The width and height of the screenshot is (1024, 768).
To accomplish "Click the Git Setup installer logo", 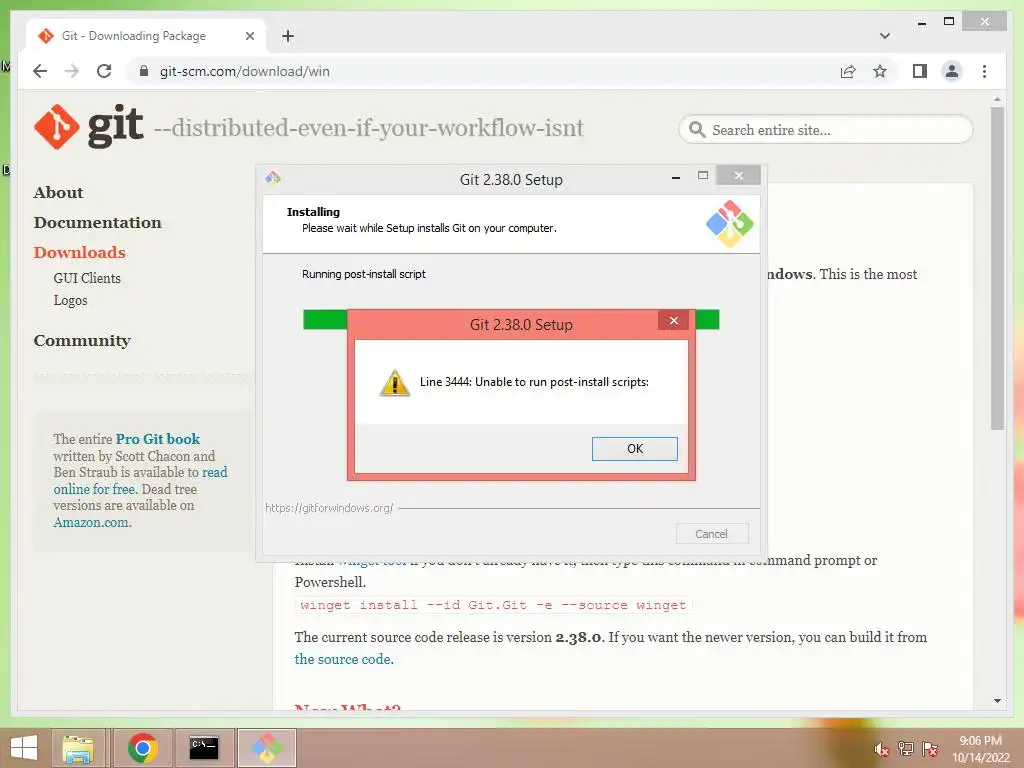I will 729,223.
